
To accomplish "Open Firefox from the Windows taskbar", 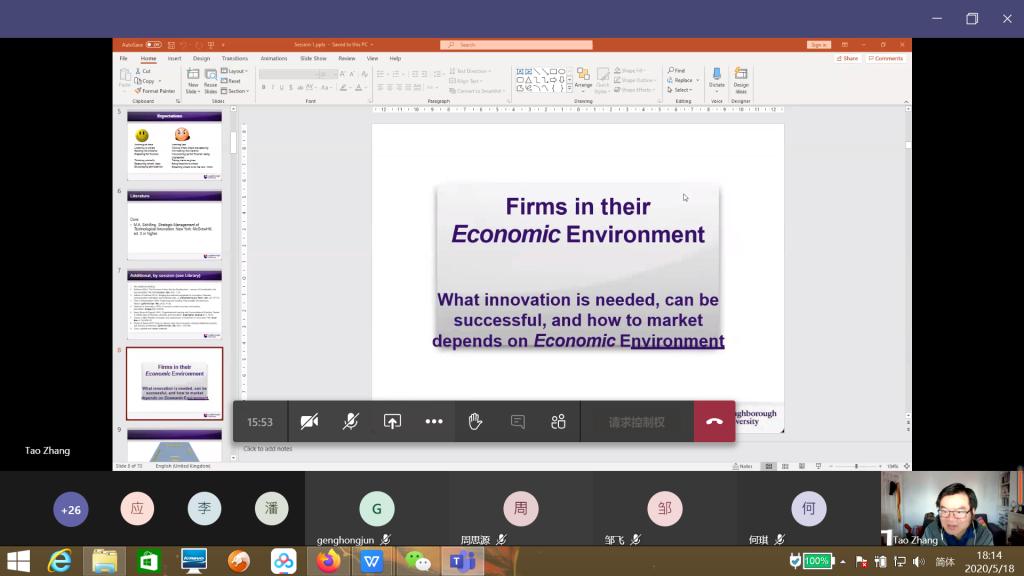I will pyautogui.click(x=328, y=561).
